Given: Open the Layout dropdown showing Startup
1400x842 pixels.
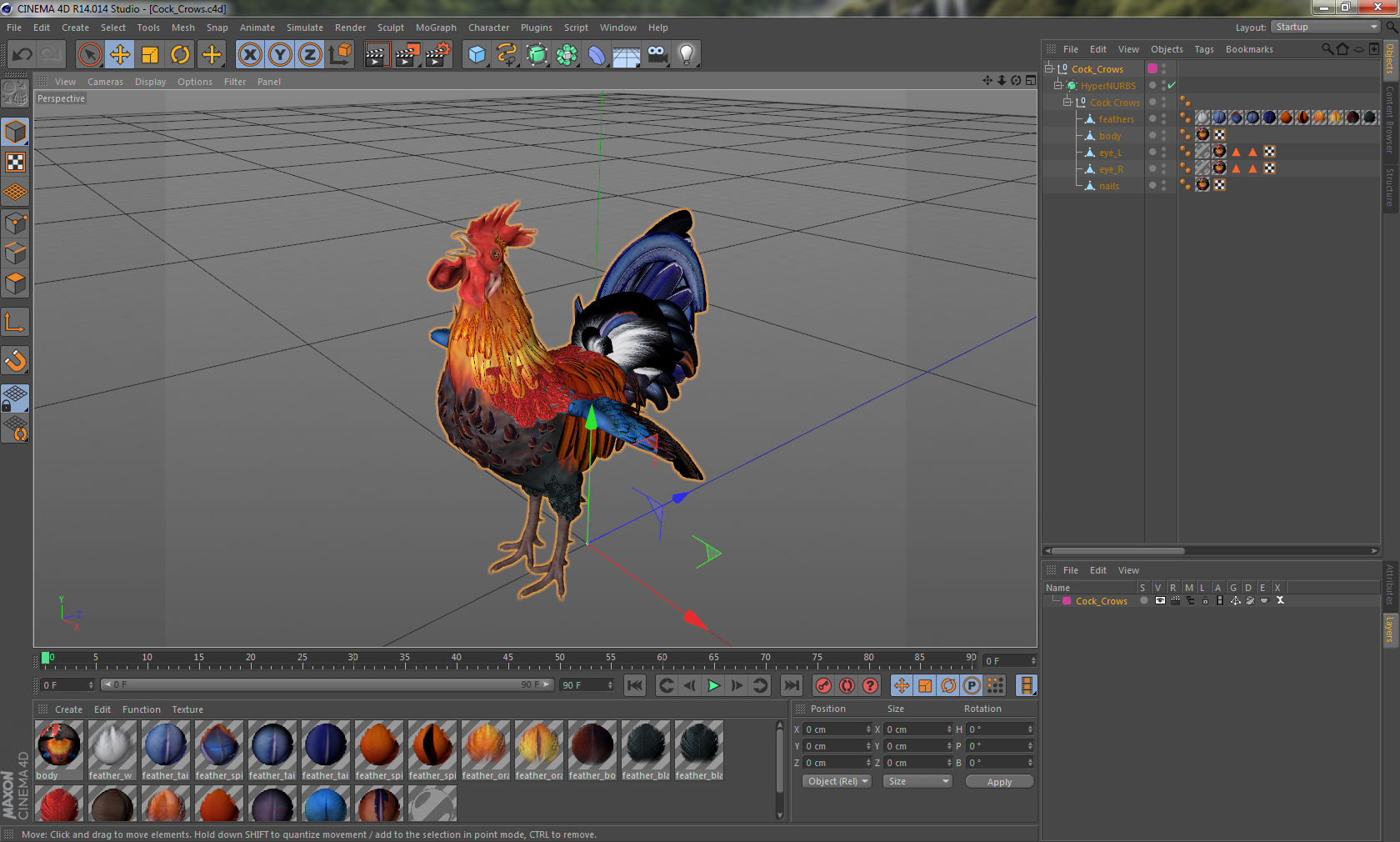Looking at the screenshot, I should (x=1326, y=27).
